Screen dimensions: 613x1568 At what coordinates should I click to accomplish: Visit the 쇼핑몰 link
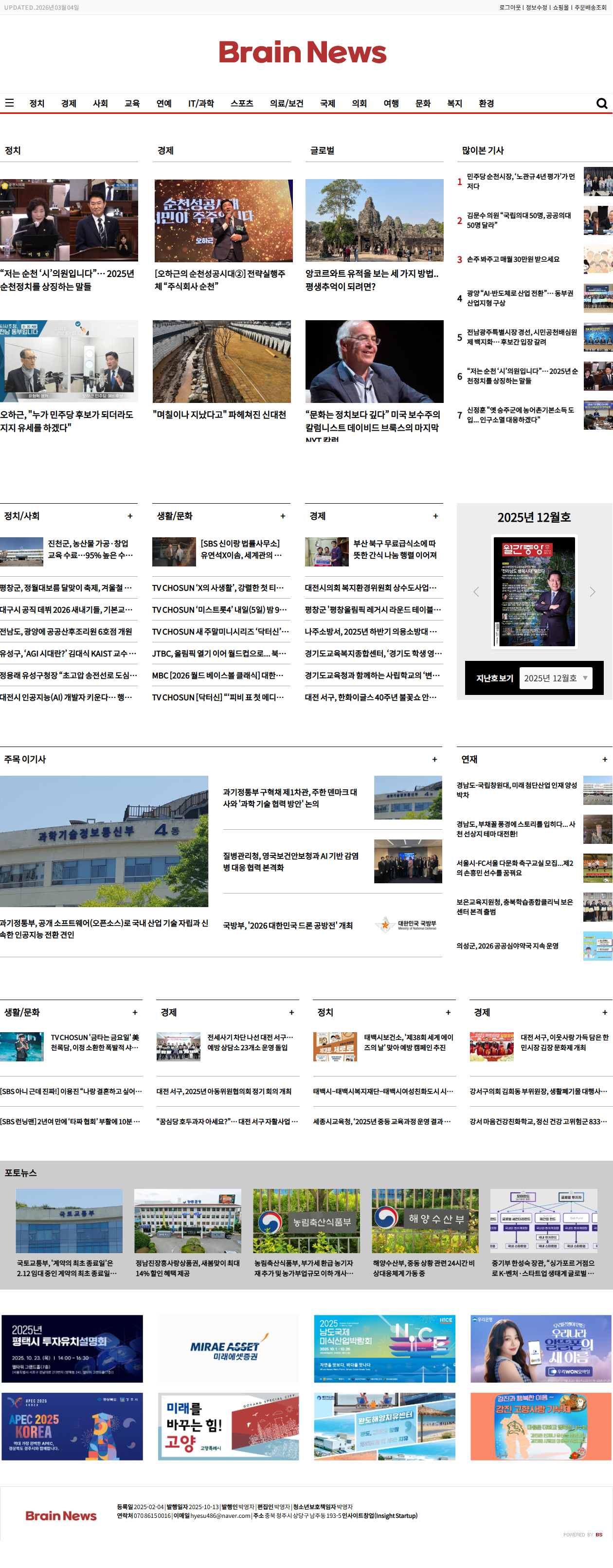point(560,7)
